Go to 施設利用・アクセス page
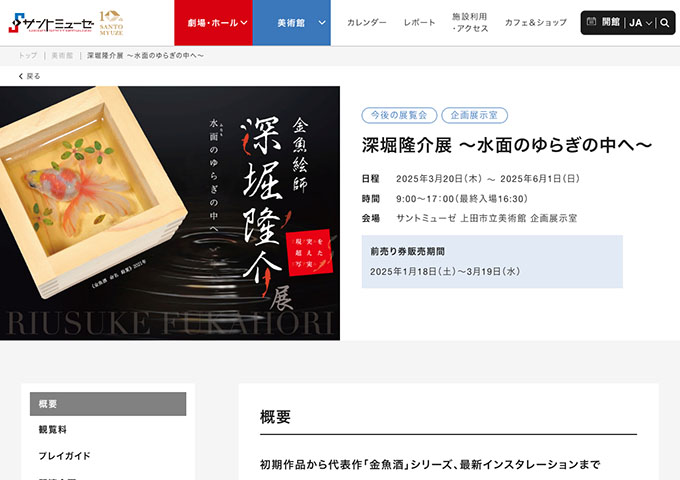 (470, 23)
